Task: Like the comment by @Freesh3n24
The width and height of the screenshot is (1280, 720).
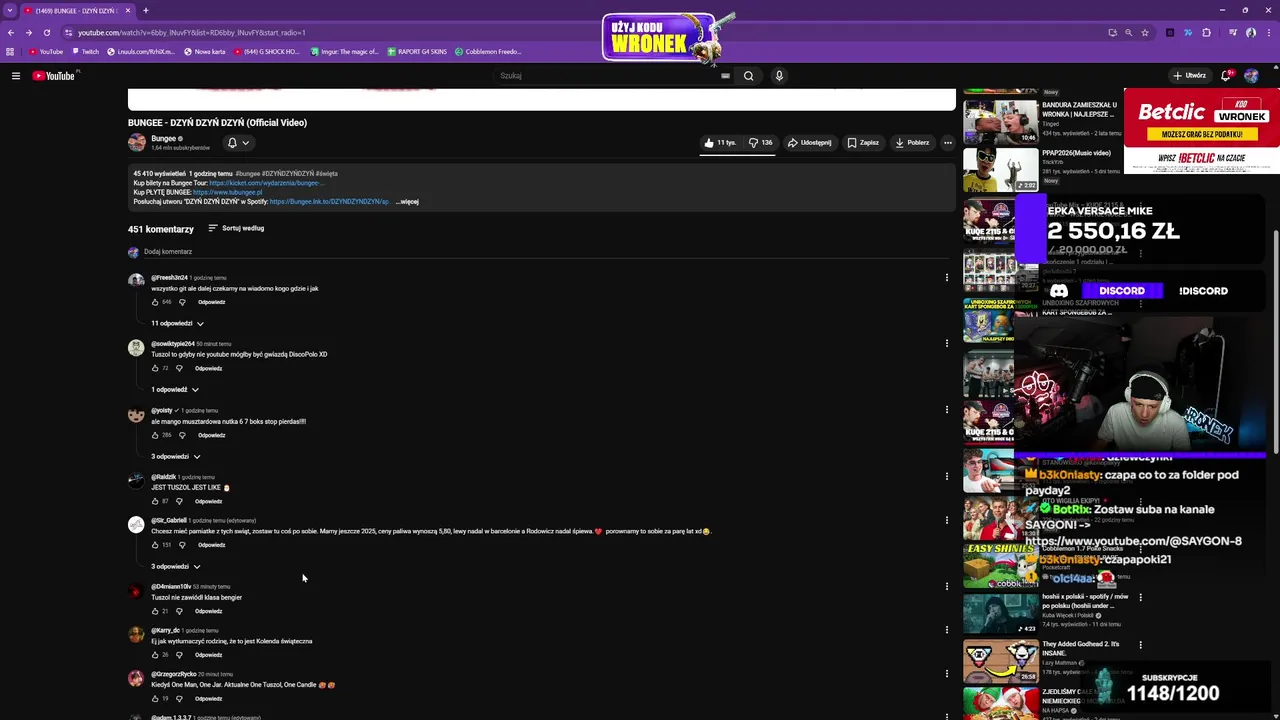Action: click(x=156, y=302)
